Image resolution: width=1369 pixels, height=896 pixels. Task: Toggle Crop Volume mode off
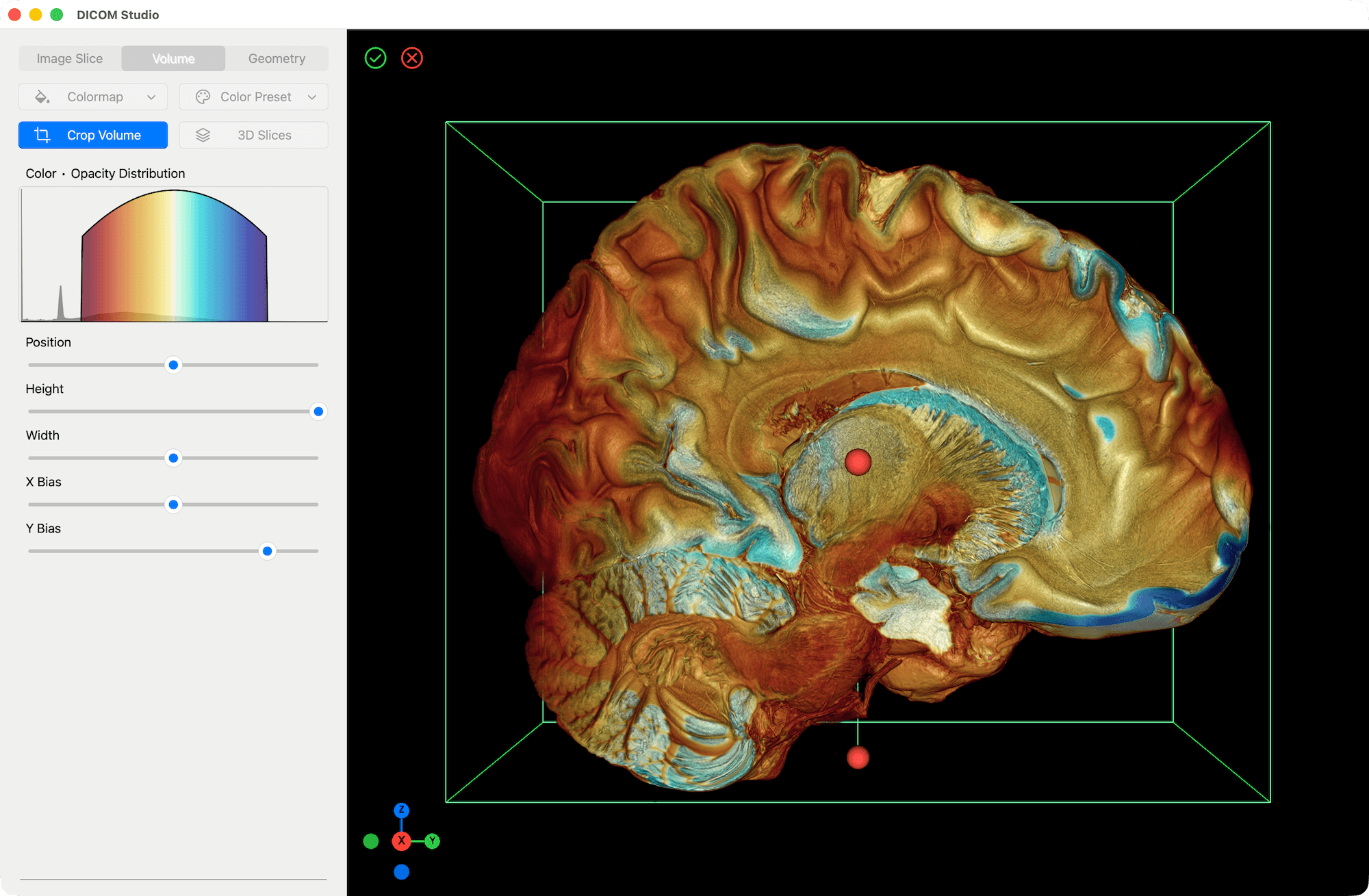click(x=92, y=135)
